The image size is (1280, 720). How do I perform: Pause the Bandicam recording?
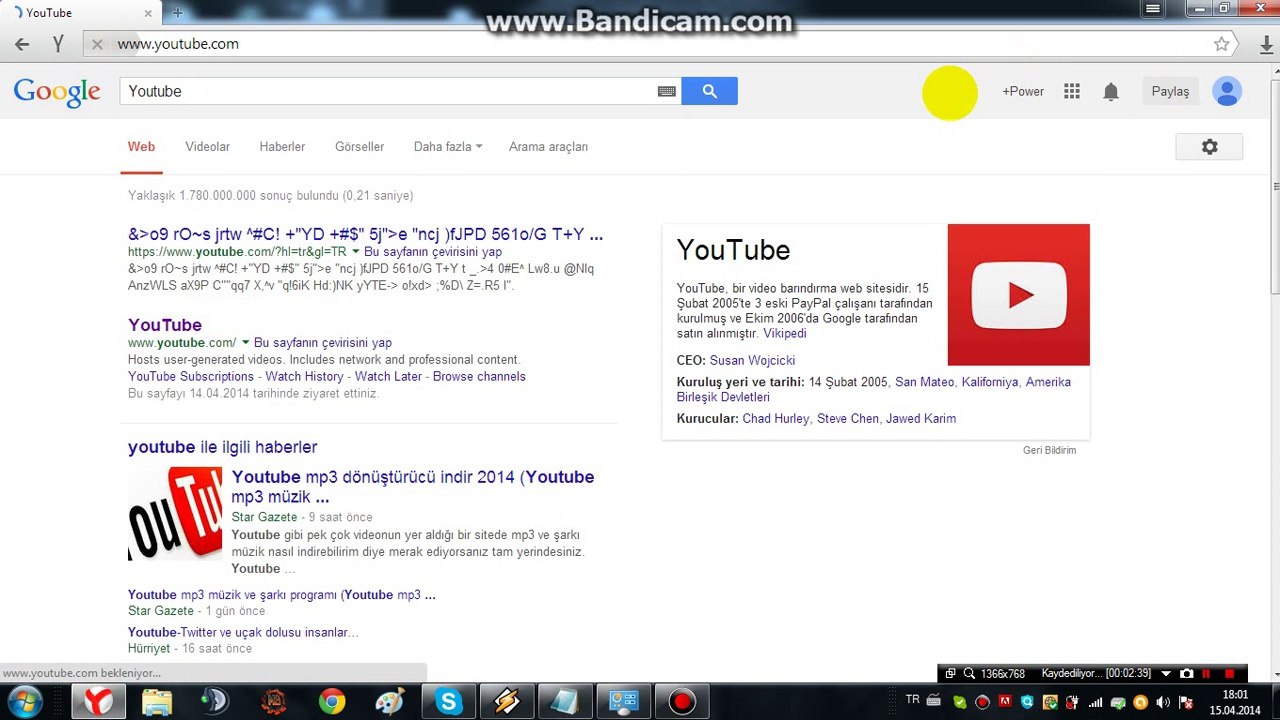[1206, 673]
